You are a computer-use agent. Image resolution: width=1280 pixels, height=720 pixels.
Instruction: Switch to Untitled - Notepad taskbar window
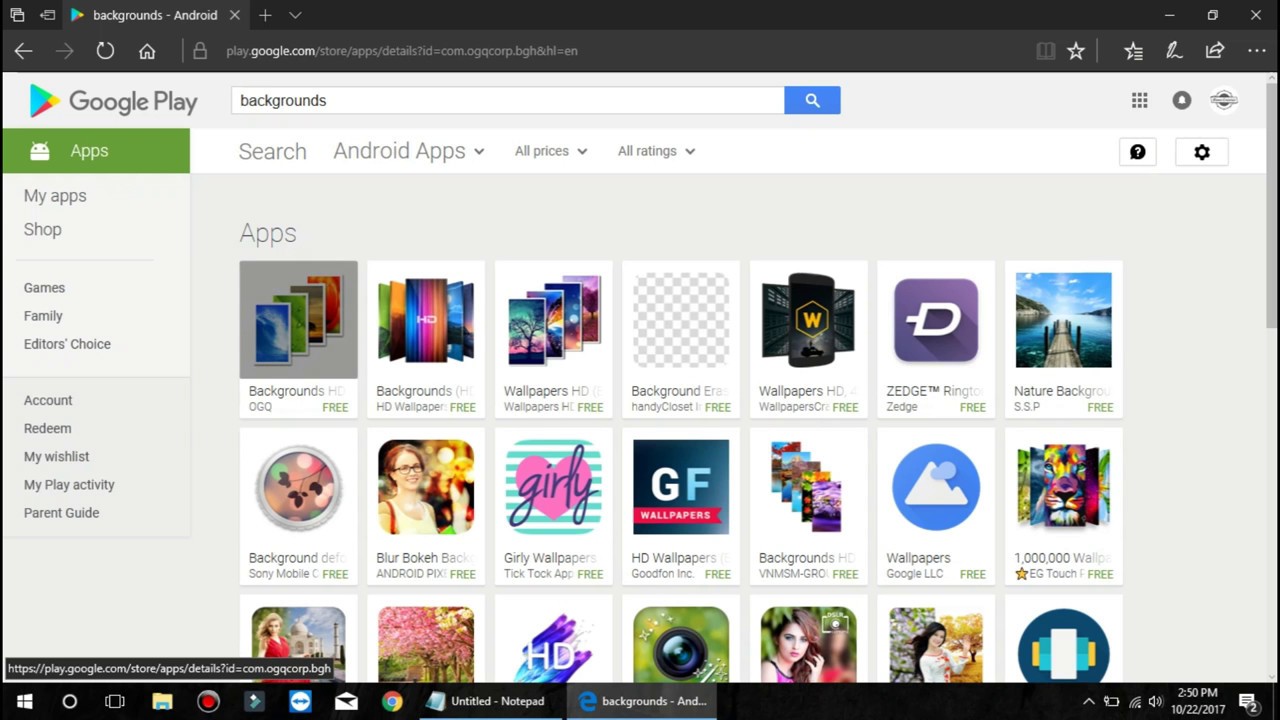click(x=487, y=701)
